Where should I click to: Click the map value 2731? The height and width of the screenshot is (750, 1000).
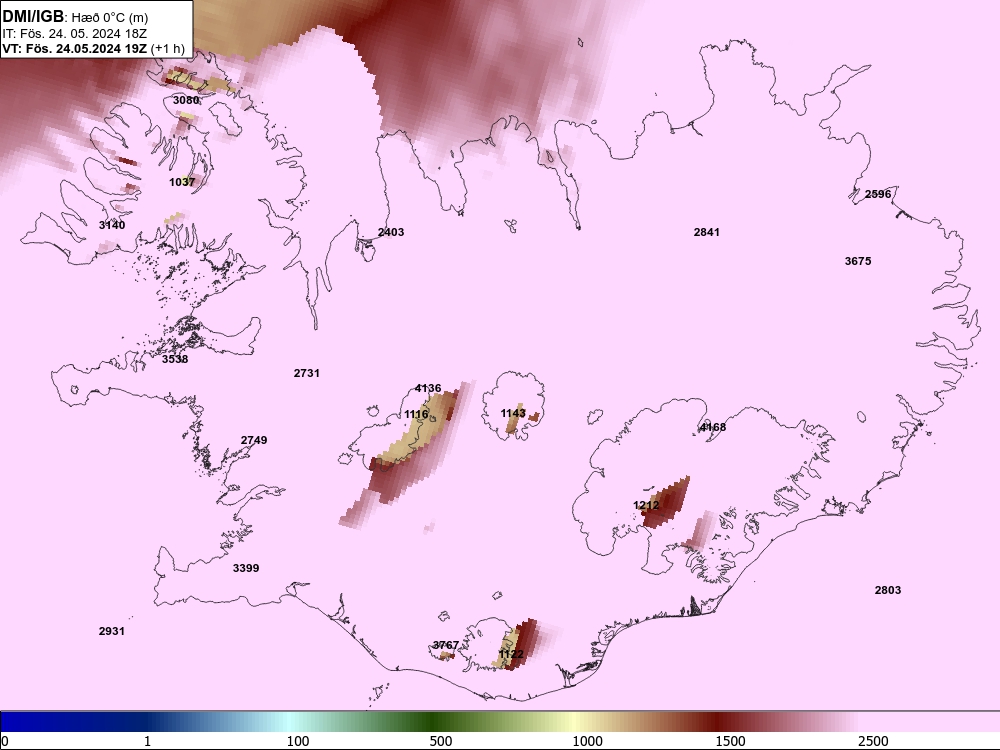[307, 373]
